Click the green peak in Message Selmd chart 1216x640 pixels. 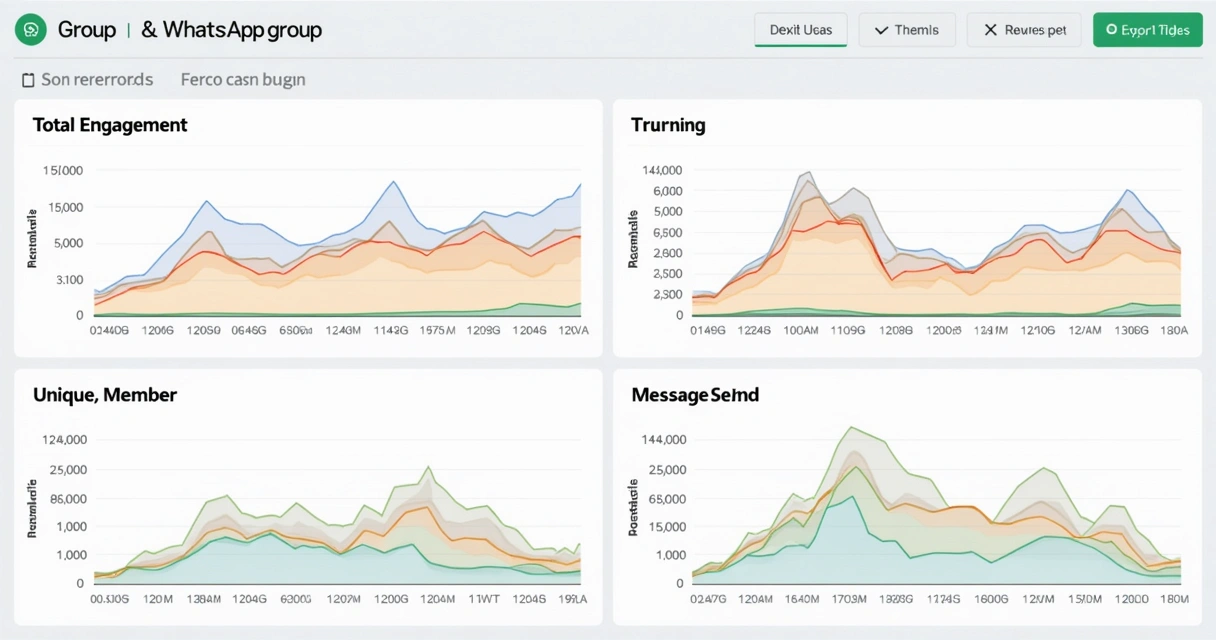coord(852,428)
